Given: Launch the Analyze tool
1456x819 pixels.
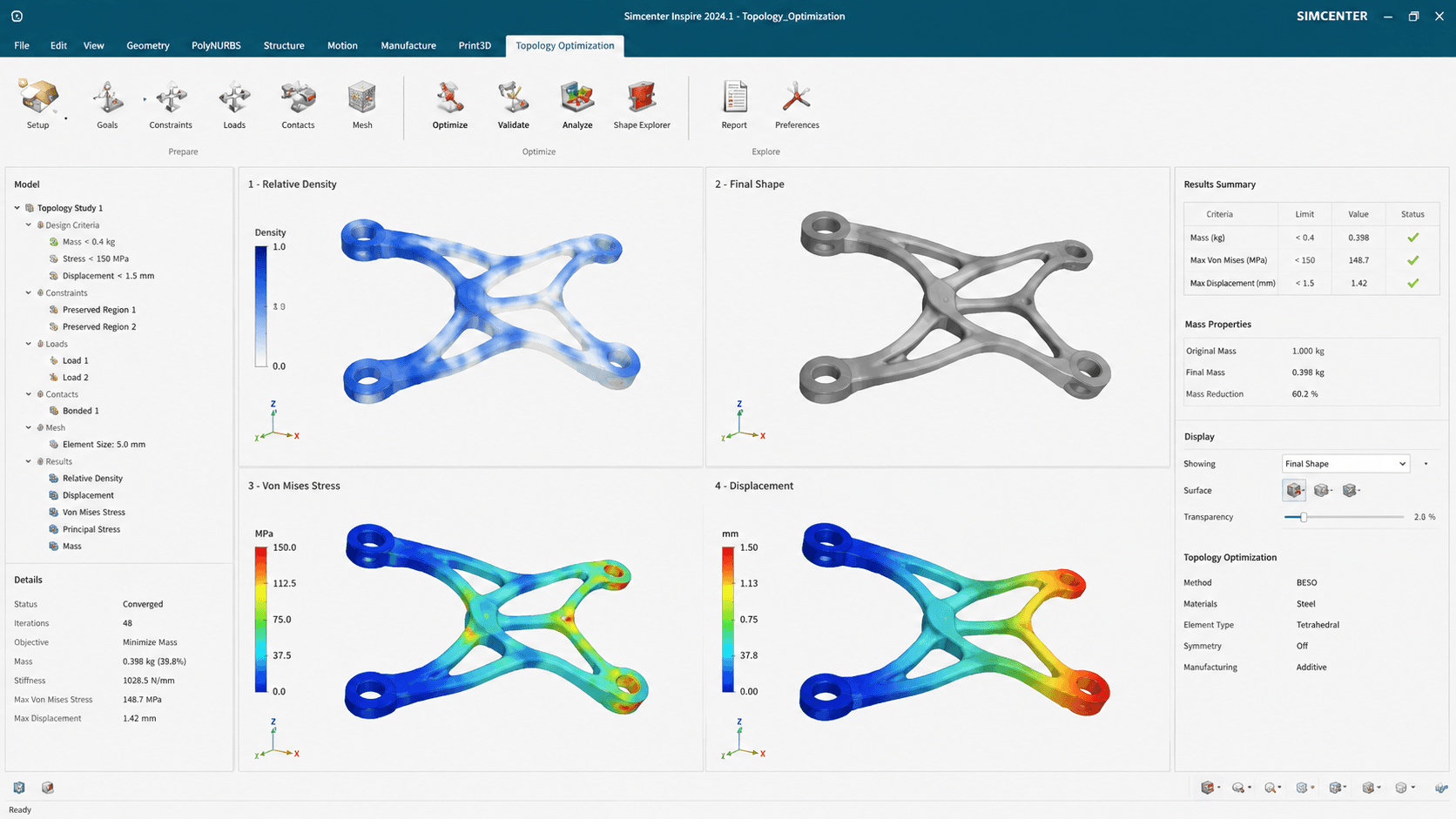Looking at the screenshot, I should pyautogui.click(x=577, y=104).
